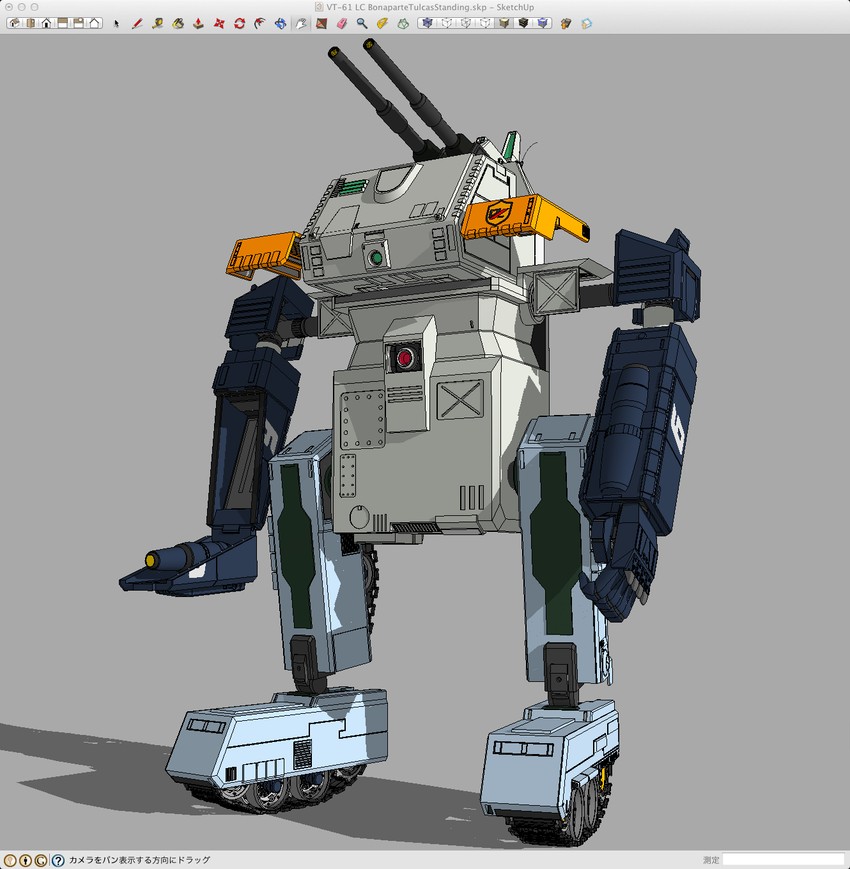Activate the Pan hand tool
850x869 pixels.
(x=301, y=23)
